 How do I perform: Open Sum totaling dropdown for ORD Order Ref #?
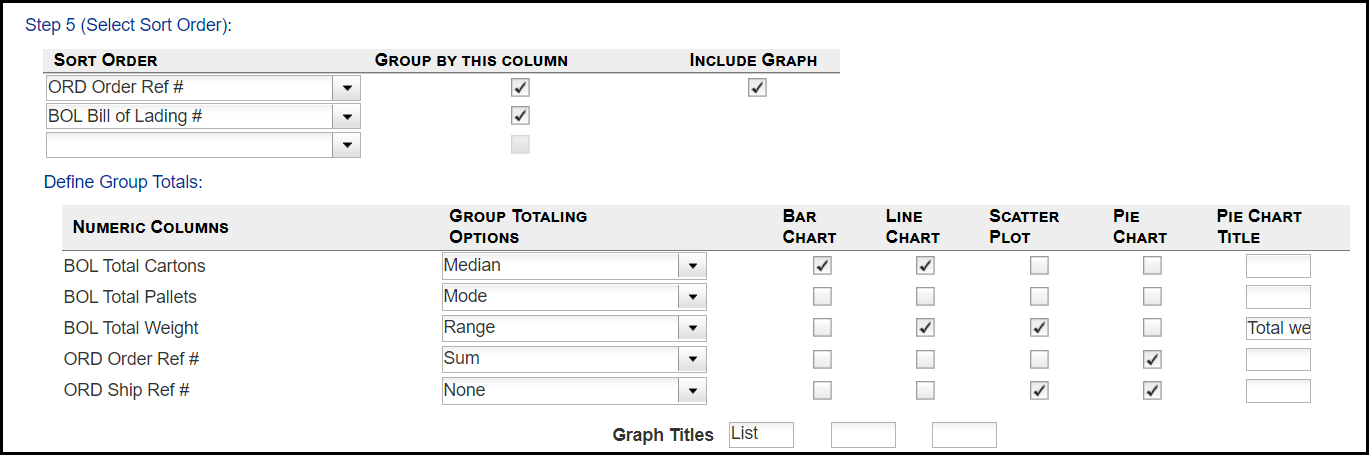(x=692, y=359)
